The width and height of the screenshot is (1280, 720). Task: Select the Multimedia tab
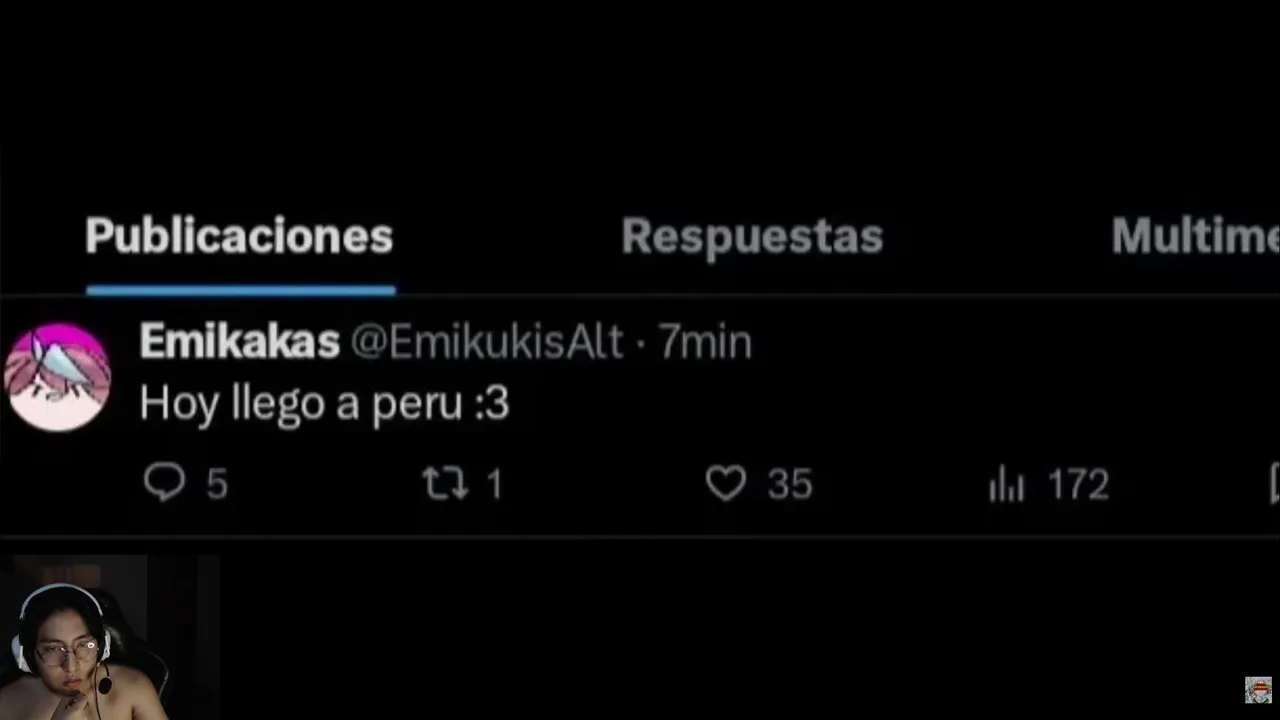click(x=1195, y=237)
